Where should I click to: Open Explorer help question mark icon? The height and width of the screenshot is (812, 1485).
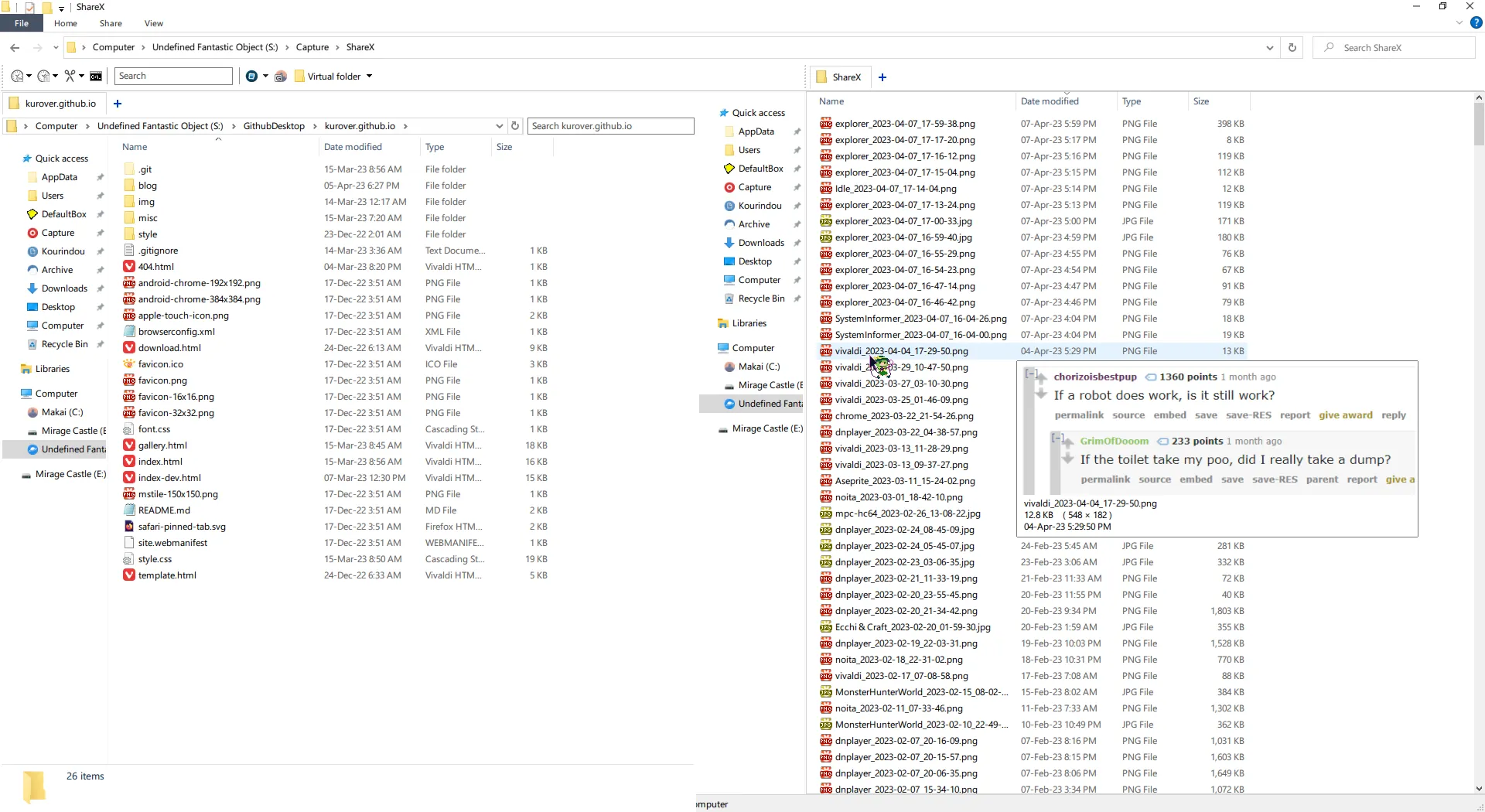(x=1476, y=23)
